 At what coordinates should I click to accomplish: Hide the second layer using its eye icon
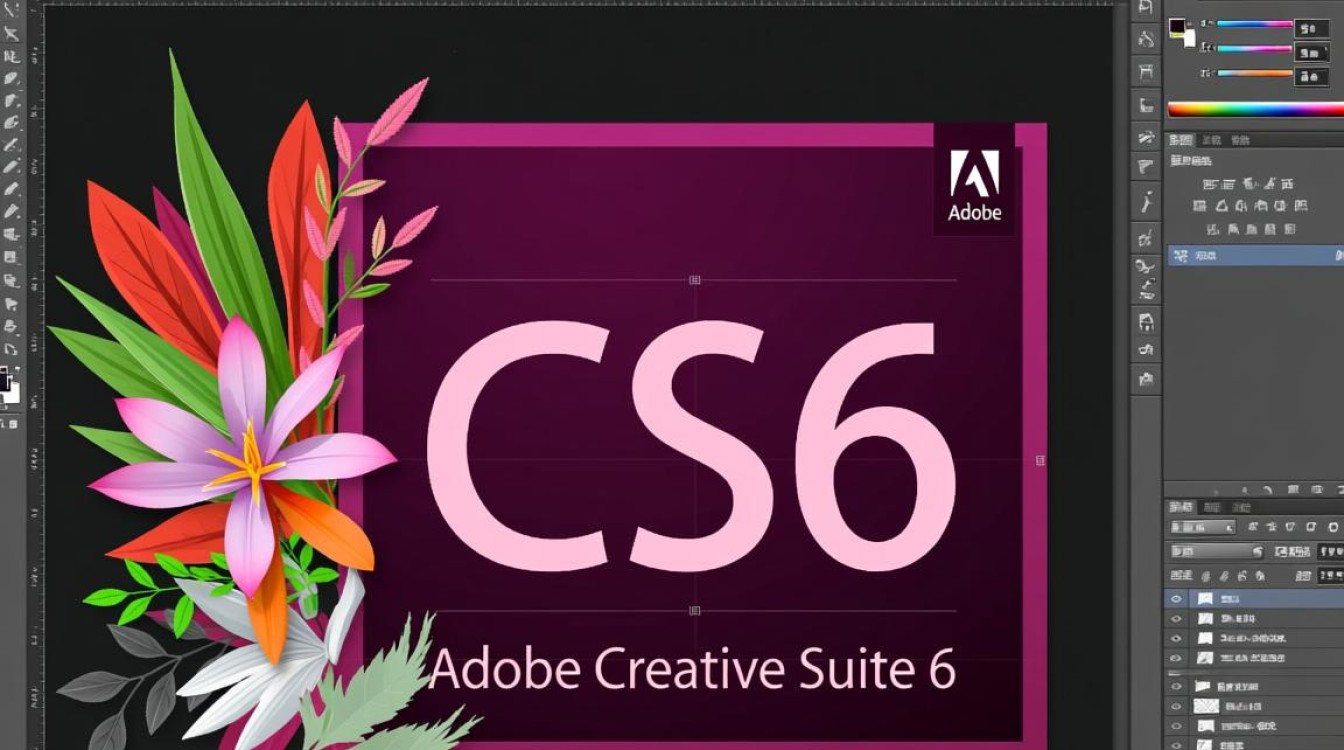pos(1176,618)
